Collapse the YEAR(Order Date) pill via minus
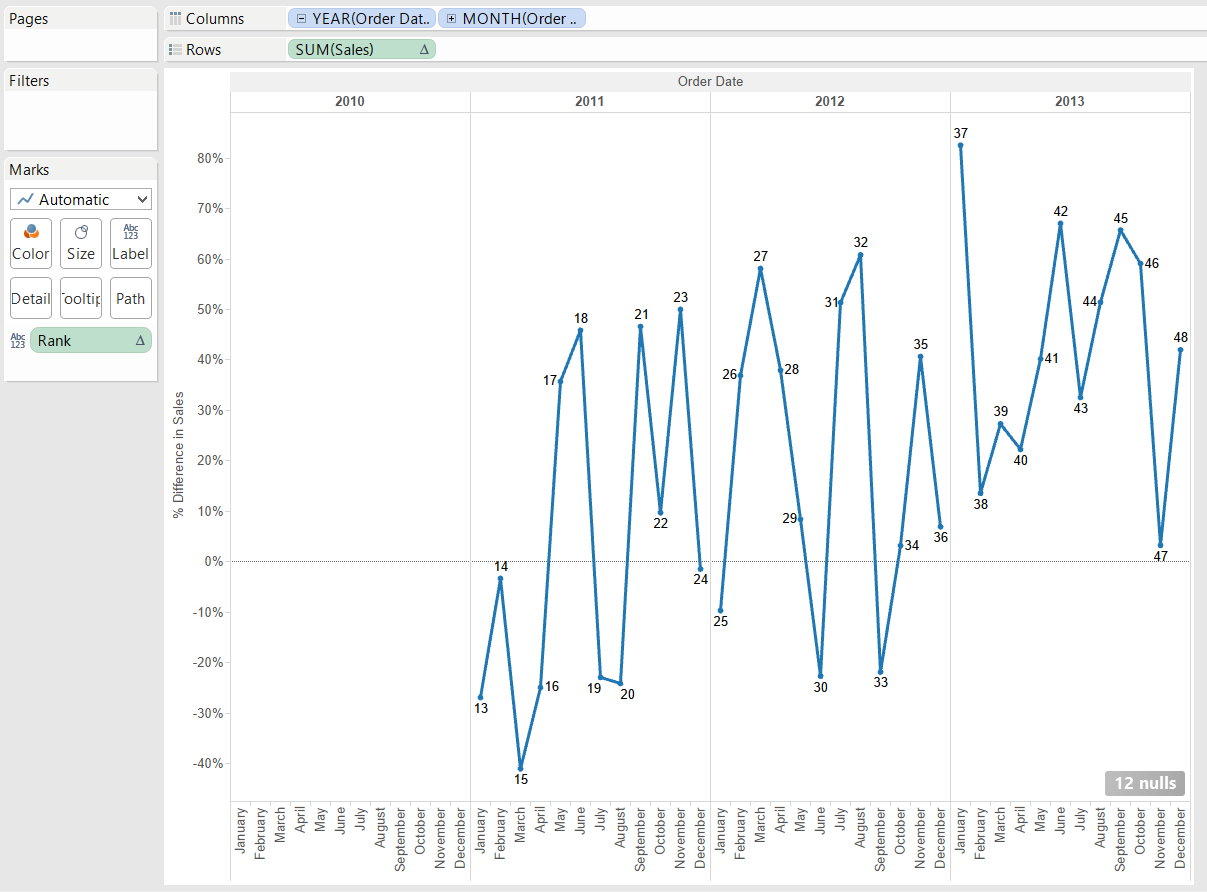Viewport: 1207px width, 892px height. 301,19
